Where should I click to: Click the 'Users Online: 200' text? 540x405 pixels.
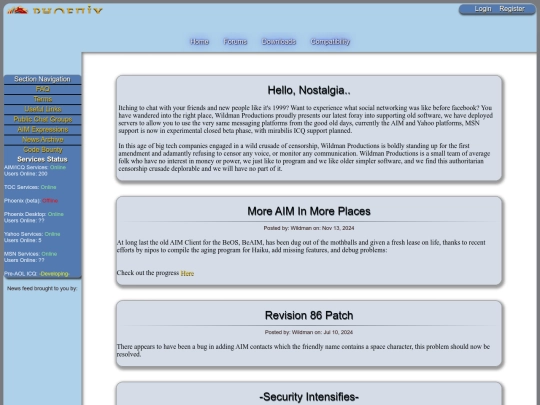26,174
